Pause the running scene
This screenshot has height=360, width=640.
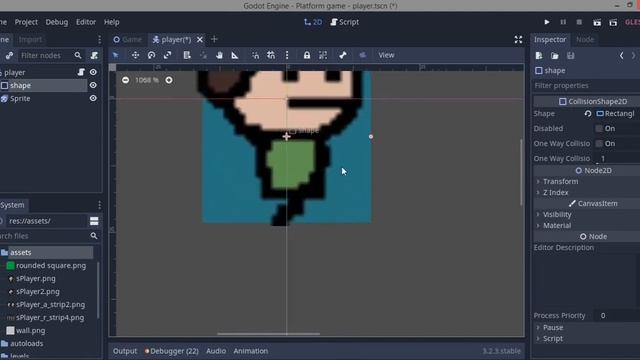coord(563,22)
